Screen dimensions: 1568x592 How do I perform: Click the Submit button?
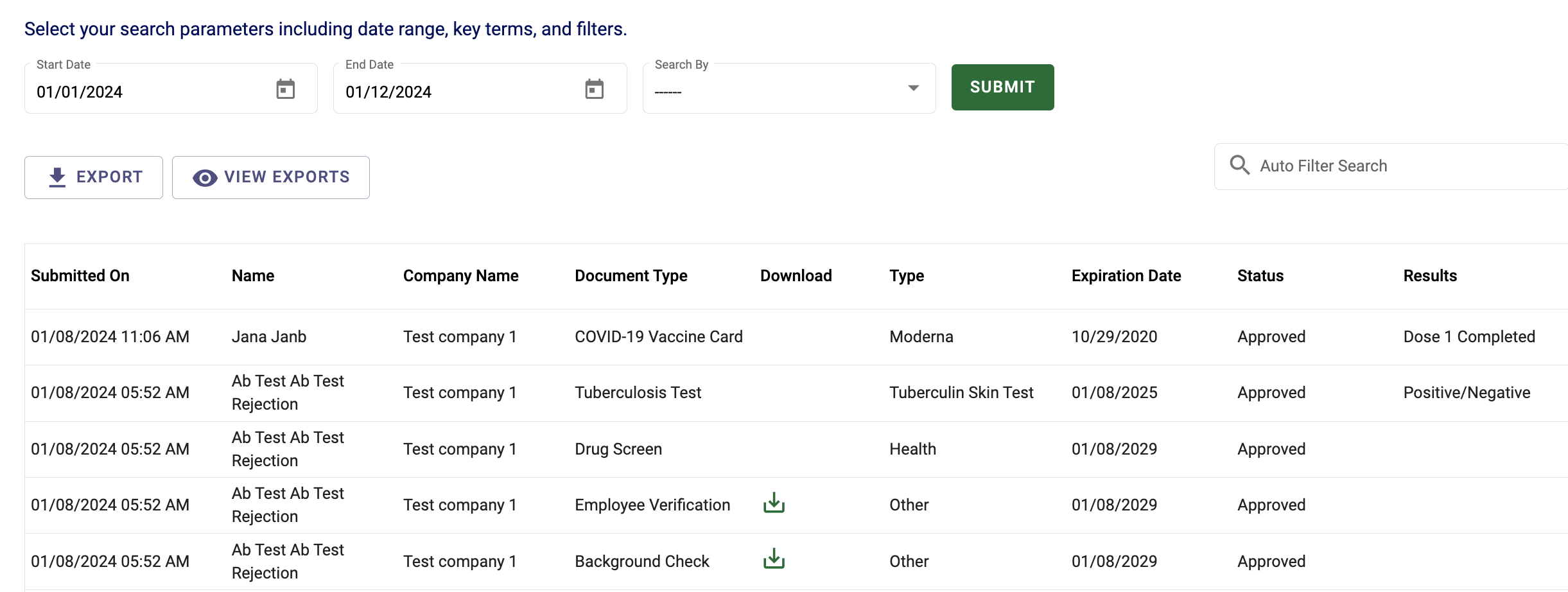tap(1002, 87)
